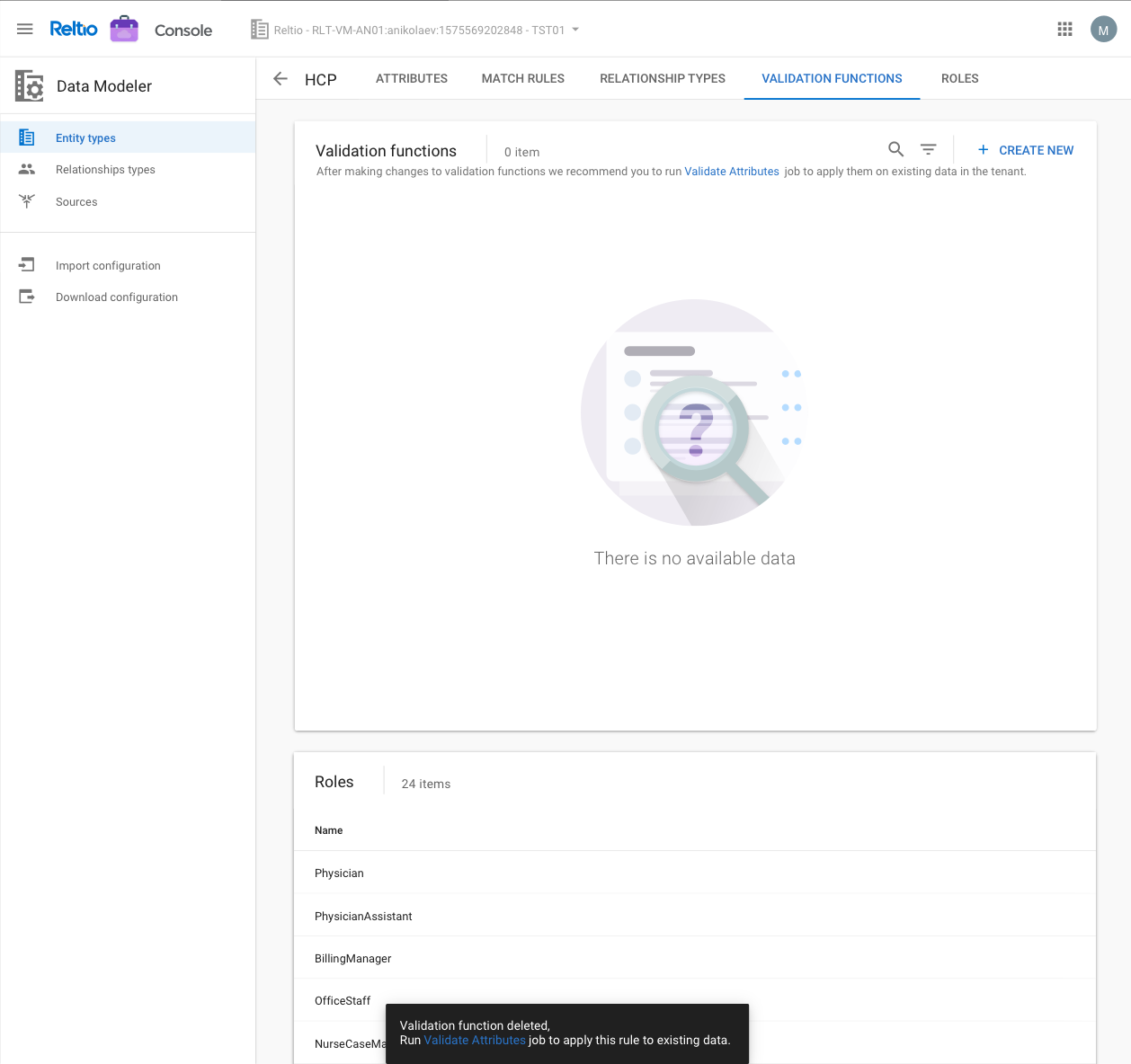Click the Console label
Image resolution: width=1131 pixels, height=1064 pixels.
(x=183, y=30)
